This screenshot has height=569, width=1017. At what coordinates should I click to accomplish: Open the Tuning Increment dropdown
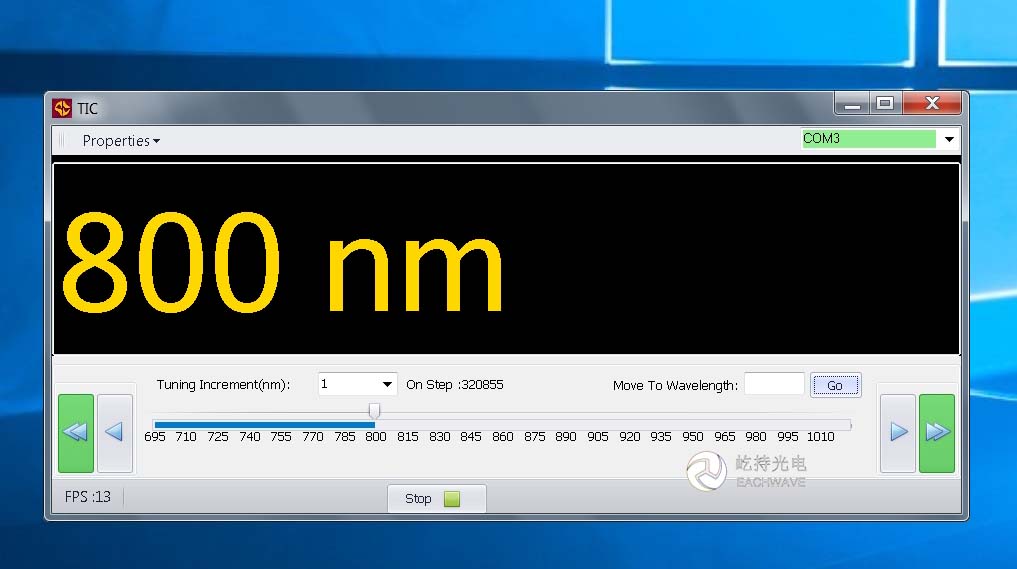coord(387,385)
